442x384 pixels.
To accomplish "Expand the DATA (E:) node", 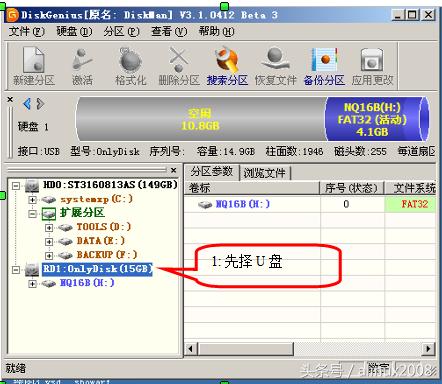I will pyautogui.click(x=49, y=241).
